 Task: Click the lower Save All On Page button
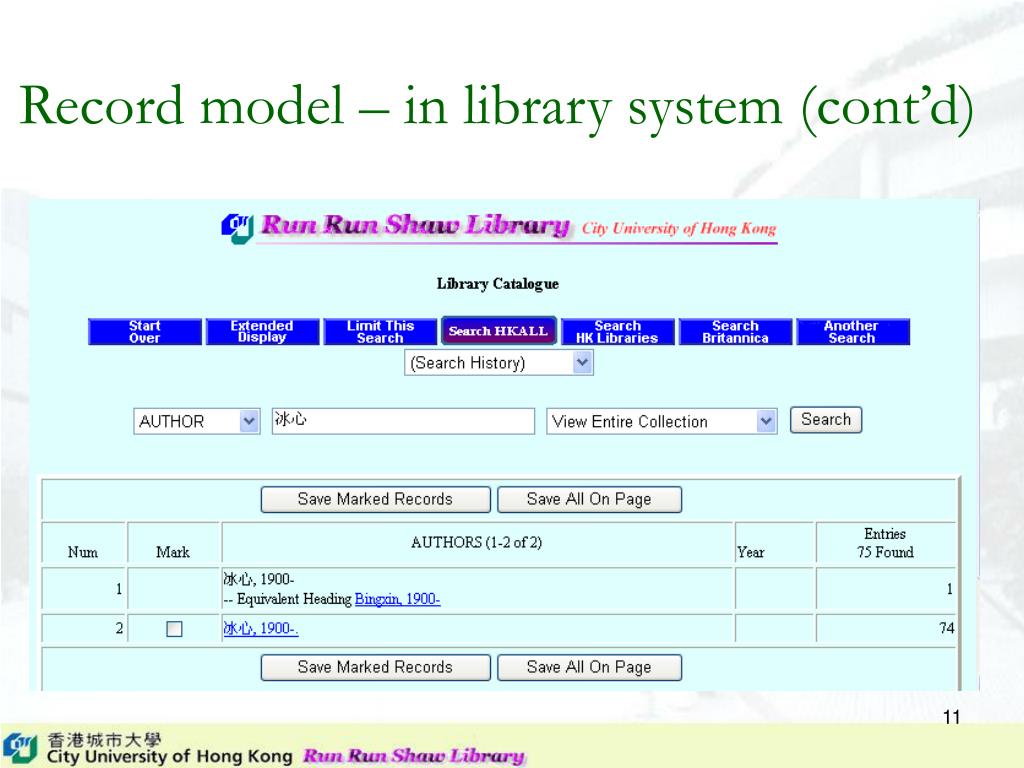(x=589, y=667)
